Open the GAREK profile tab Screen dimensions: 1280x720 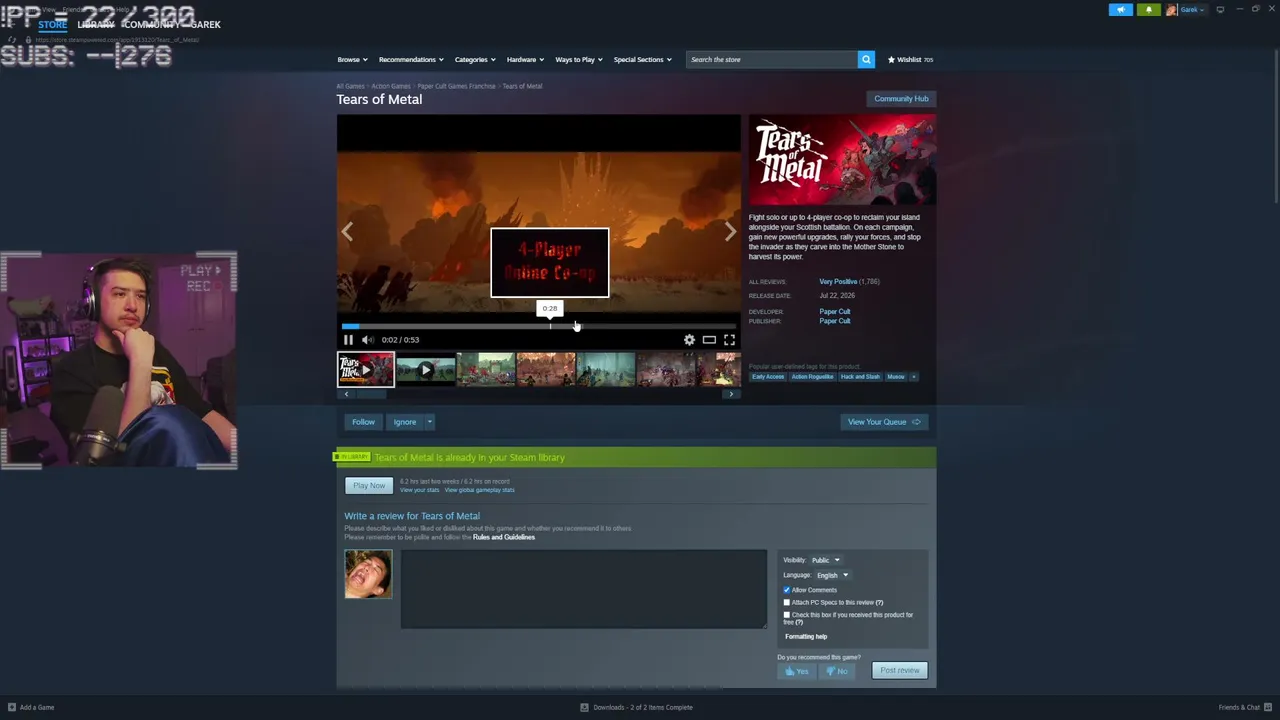coord(206,24)
